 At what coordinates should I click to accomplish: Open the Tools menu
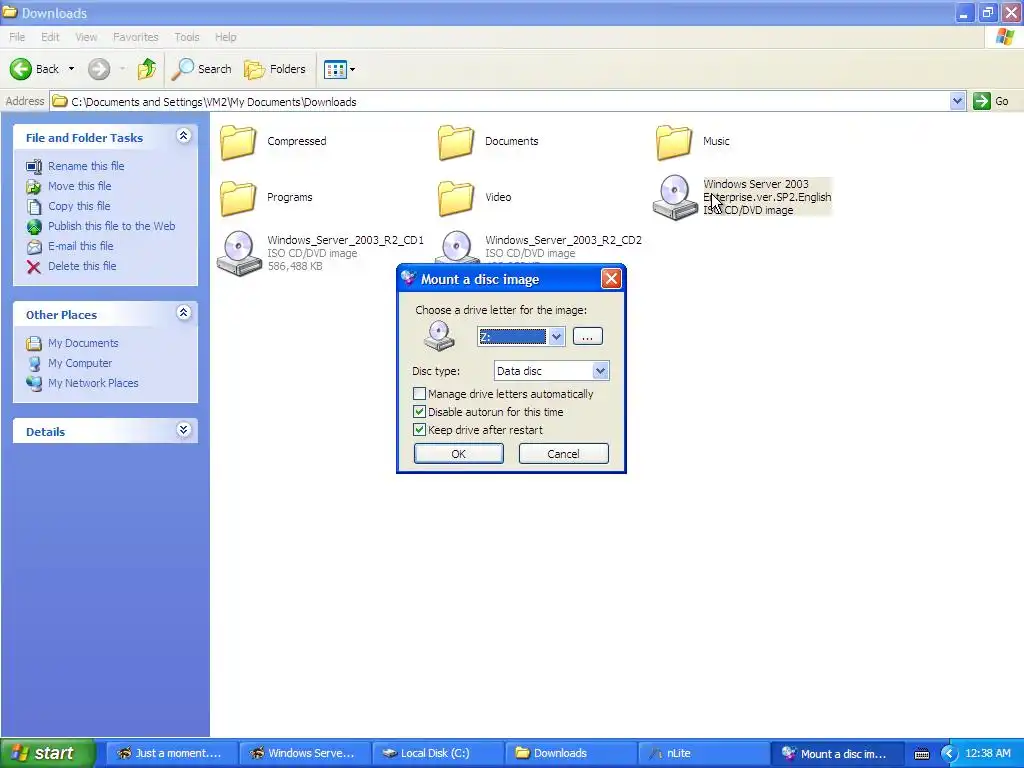187,37
